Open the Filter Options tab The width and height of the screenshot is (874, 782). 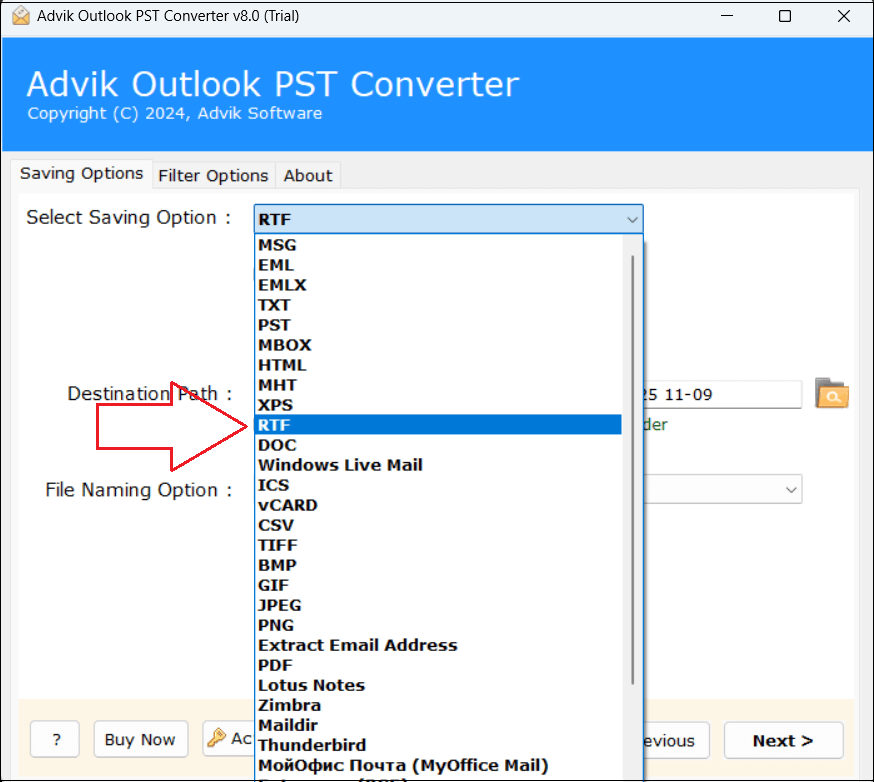pos(213,176)
